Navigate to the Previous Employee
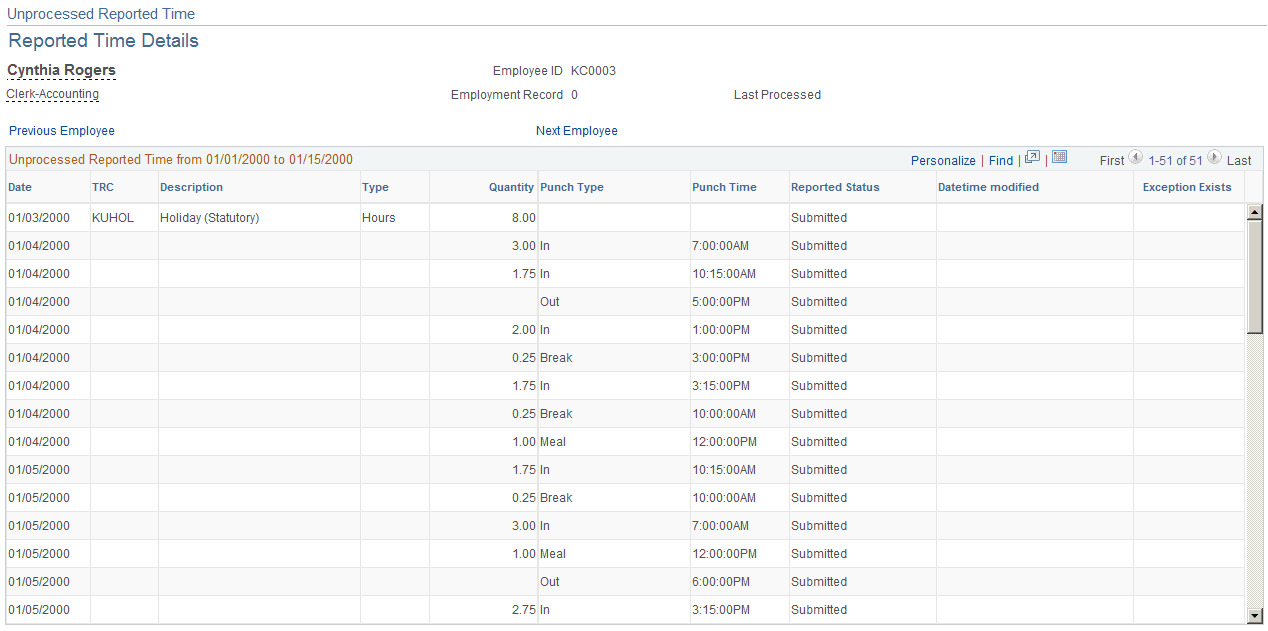Image resolution: width=1268 pixels, height=631 pixels. pyautogui.click(x=61, y=130)
